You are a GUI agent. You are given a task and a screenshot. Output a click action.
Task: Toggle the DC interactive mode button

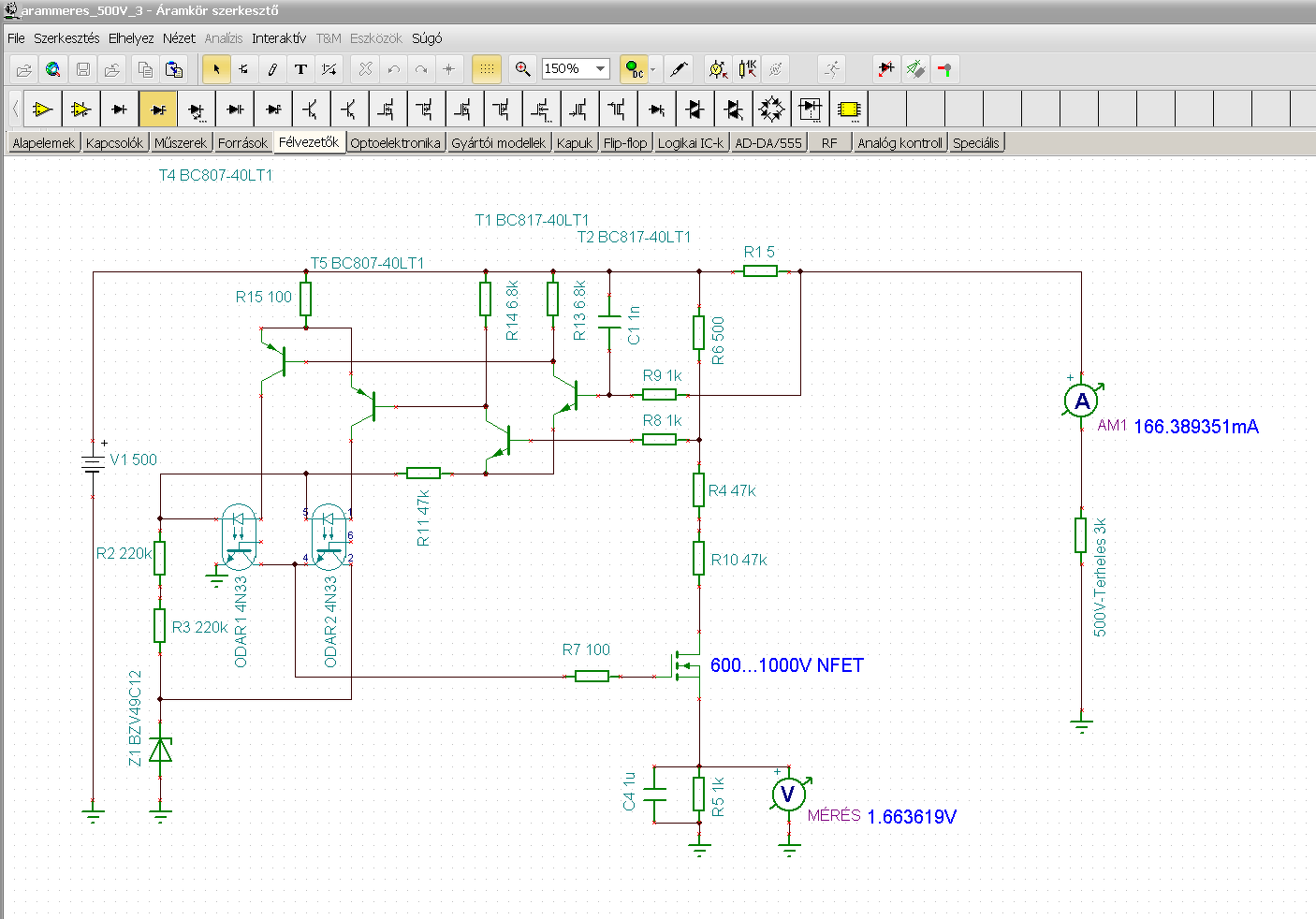635,69
